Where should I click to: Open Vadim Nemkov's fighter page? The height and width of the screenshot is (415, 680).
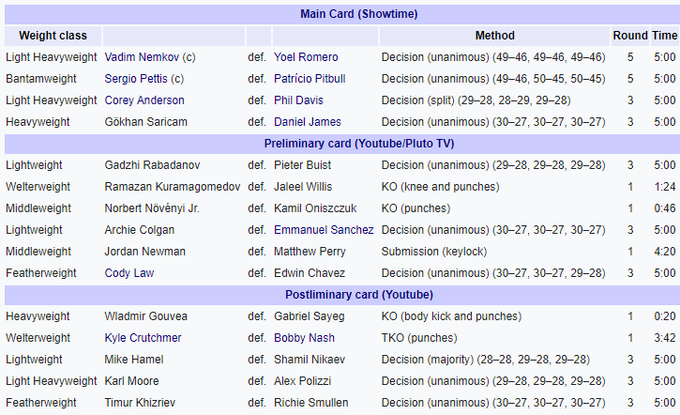pyautogui.click(x=142, y=57)
